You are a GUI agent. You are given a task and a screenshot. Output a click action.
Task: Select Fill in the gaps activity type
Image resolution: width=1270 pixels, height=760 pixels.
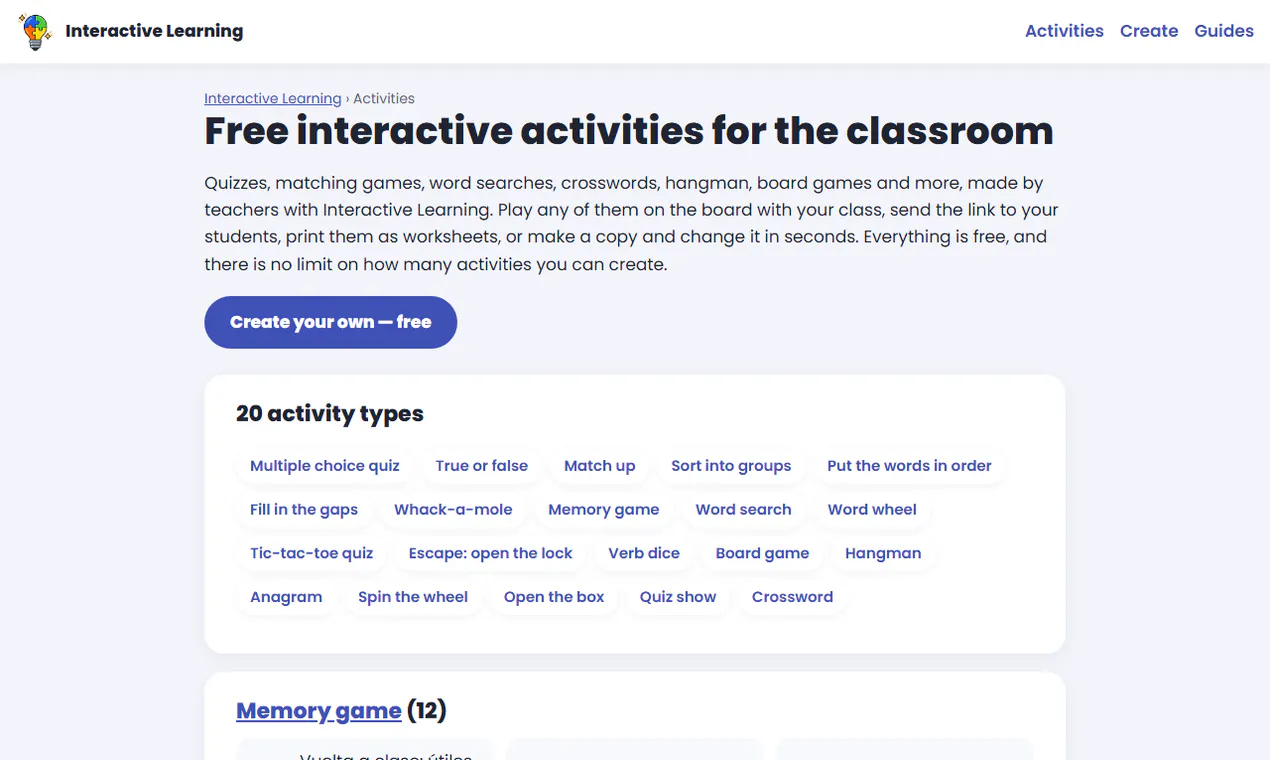coord(304,510)
